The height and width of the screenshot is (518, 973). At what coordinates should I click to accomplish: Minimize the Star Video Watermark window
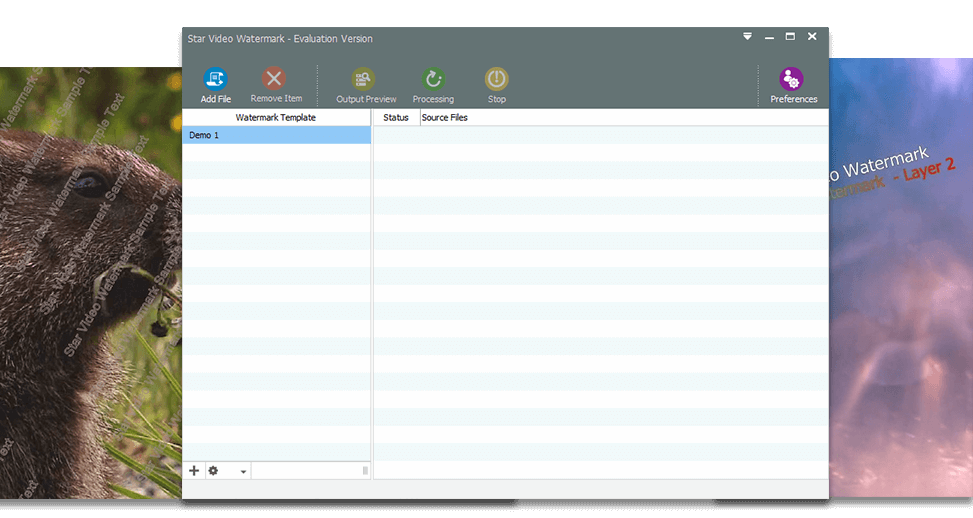click(769, 37)
